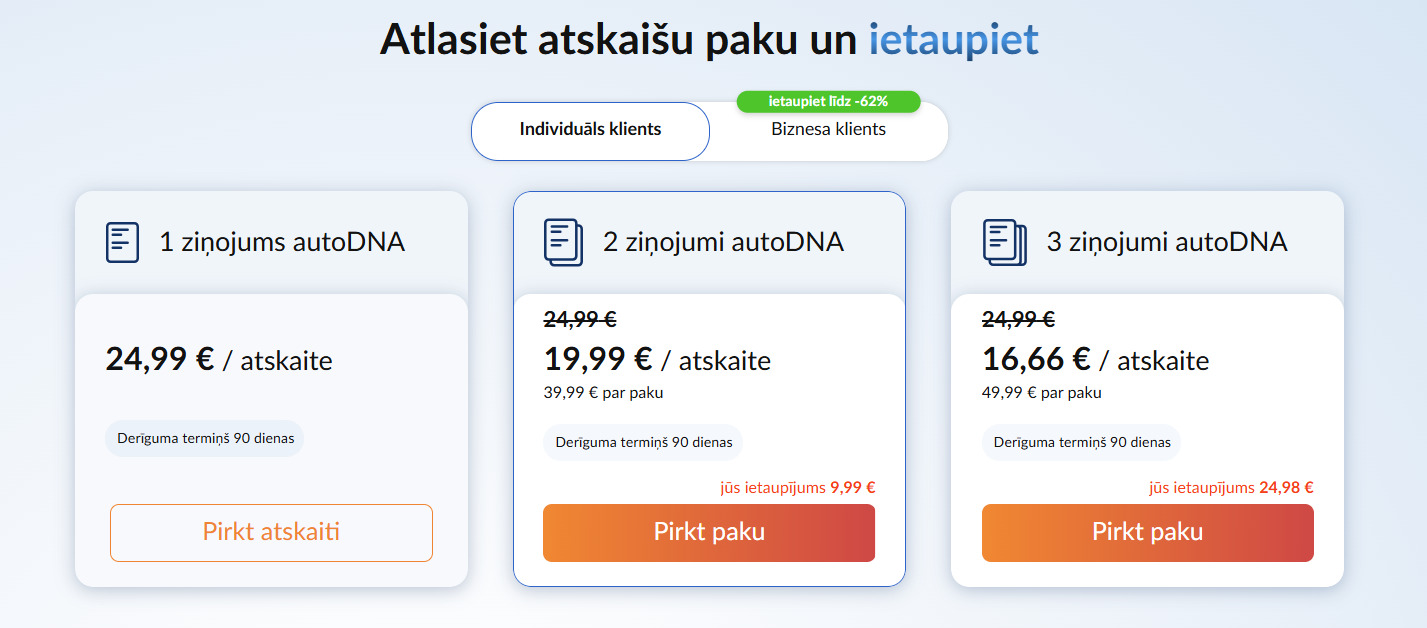
Task: Click the 2 ziņojumi autoDNA heading
Action: [723, 242]
